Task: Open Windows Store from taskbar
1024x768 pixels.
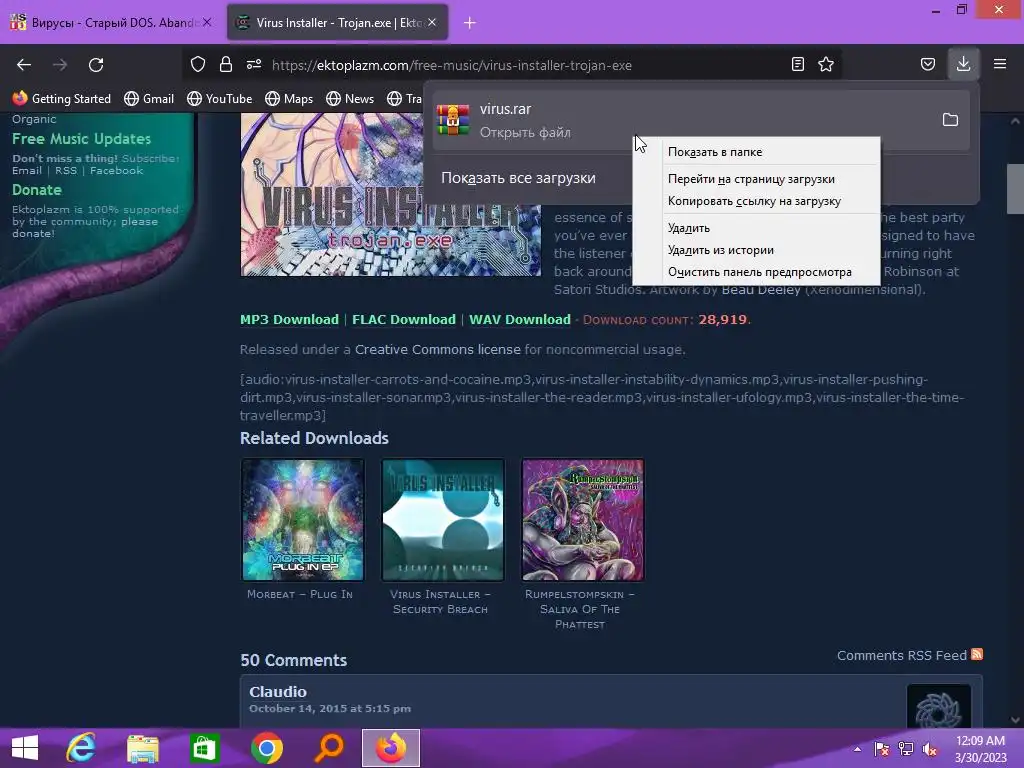Action: (204, 748)
